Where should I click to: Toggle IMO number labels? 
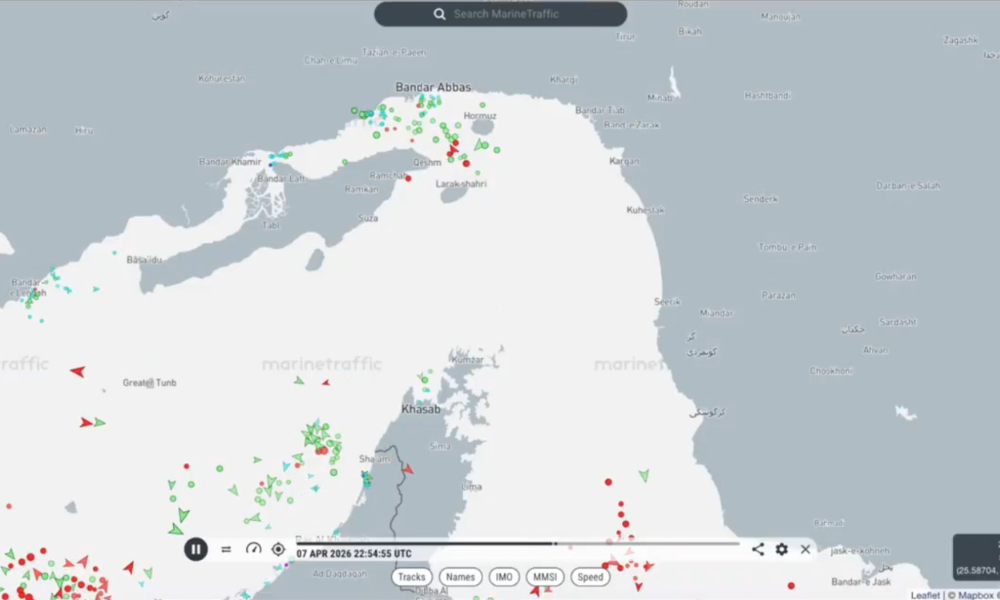tap(504, 577)
